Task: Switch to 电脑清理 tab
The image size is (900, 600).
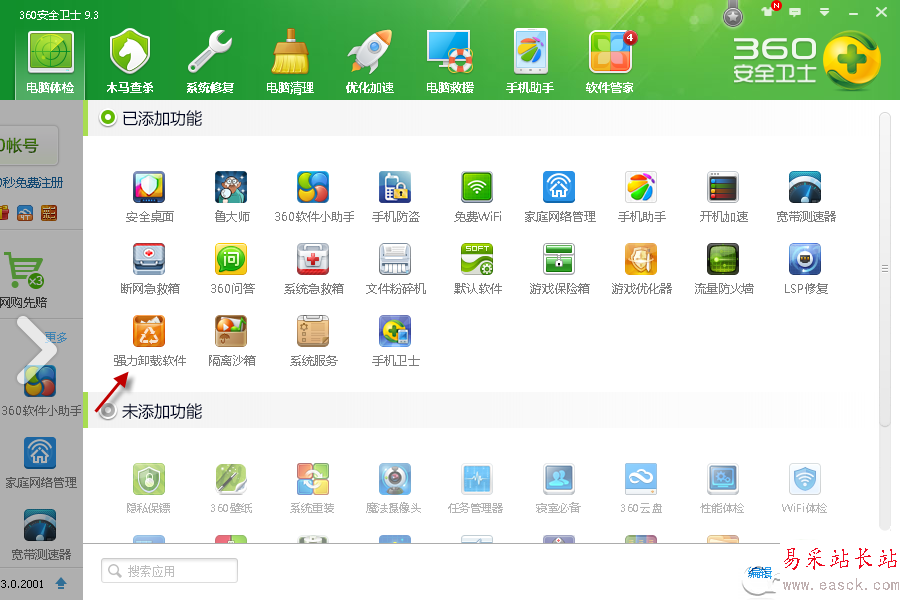Action: tap(290, 63)
